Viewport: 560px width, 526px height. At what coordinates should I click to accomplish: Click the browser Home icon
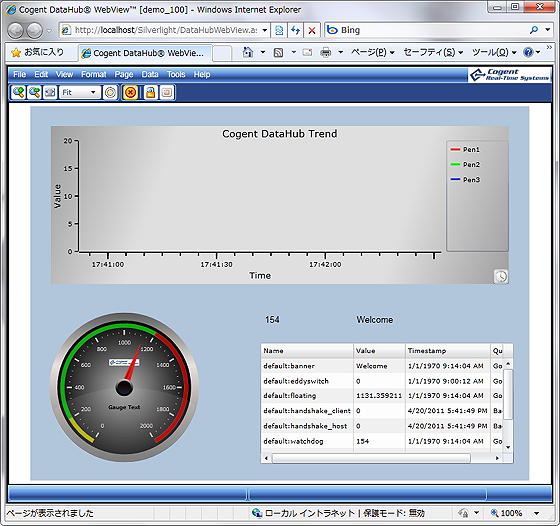coord(248,52)
